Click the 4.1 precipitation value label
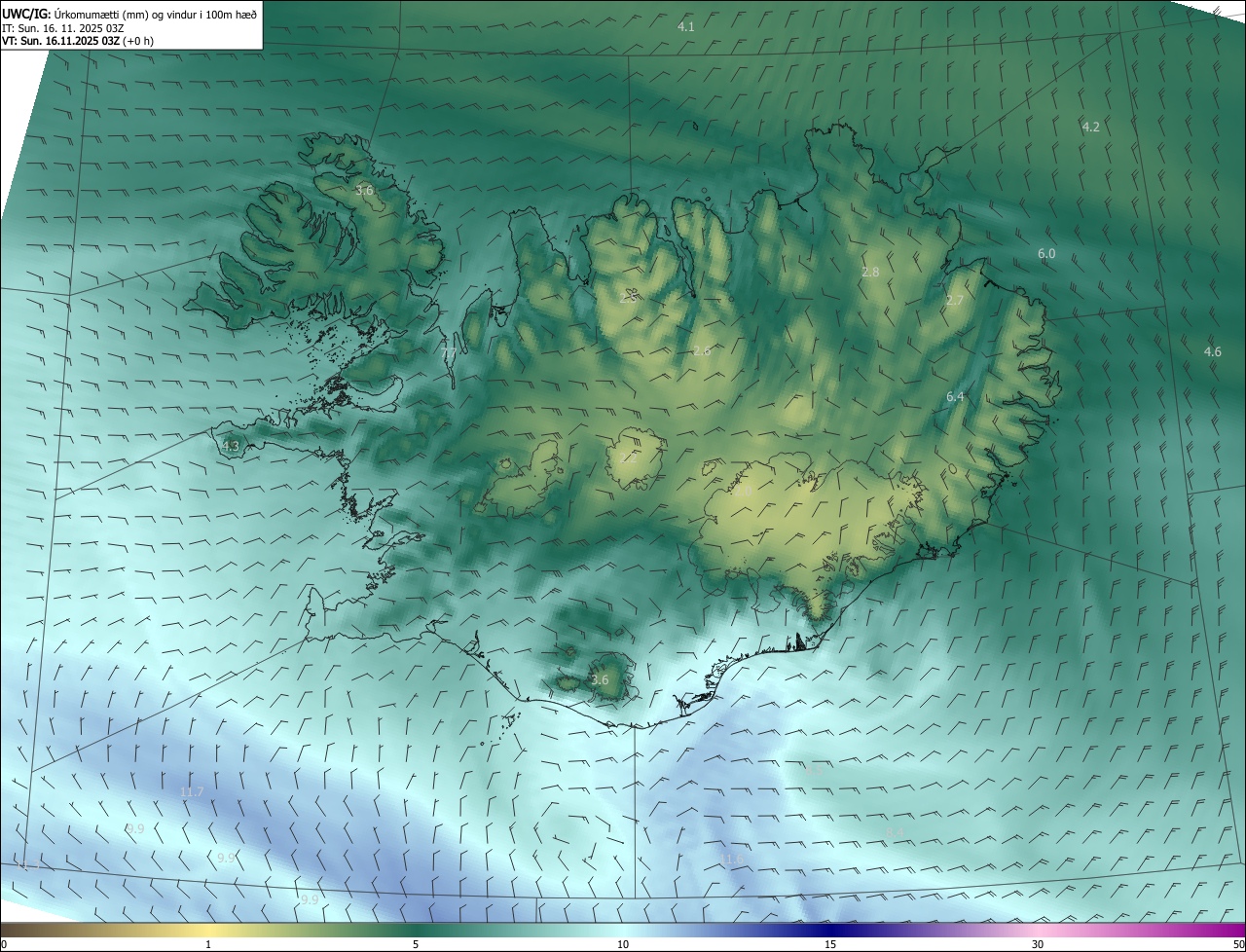1246x952 pixels. 686,27
